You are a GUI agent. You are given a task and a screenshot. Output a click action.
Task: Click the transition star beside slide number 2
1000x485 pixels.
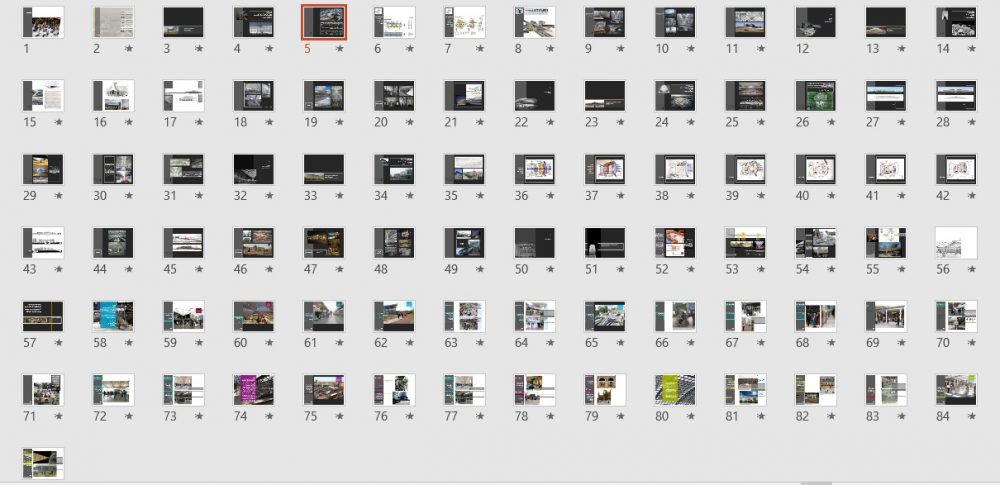tap(129, 48)
